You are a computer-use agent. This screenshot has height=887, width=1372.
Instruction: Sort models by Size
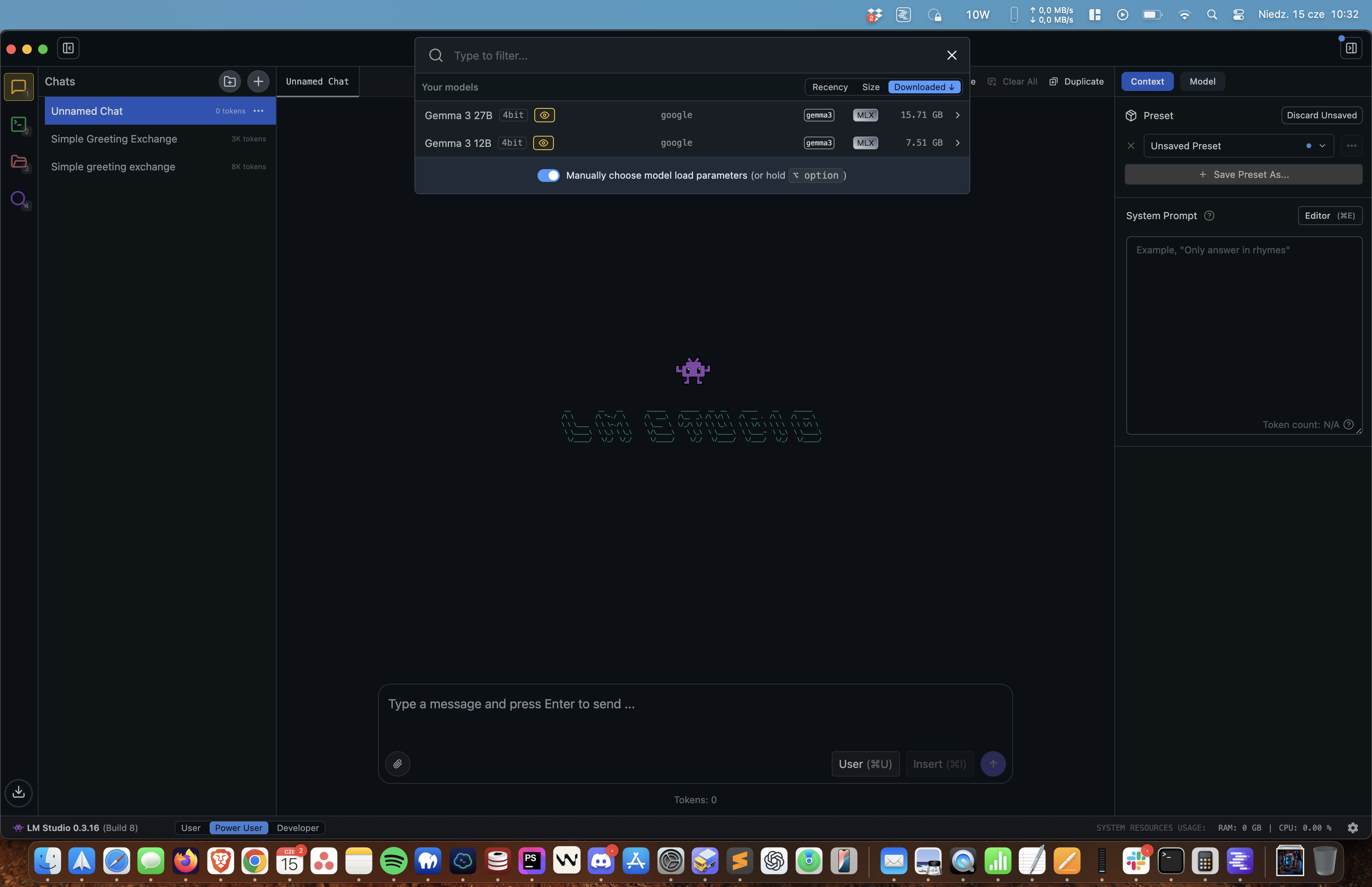pos(871,87)
